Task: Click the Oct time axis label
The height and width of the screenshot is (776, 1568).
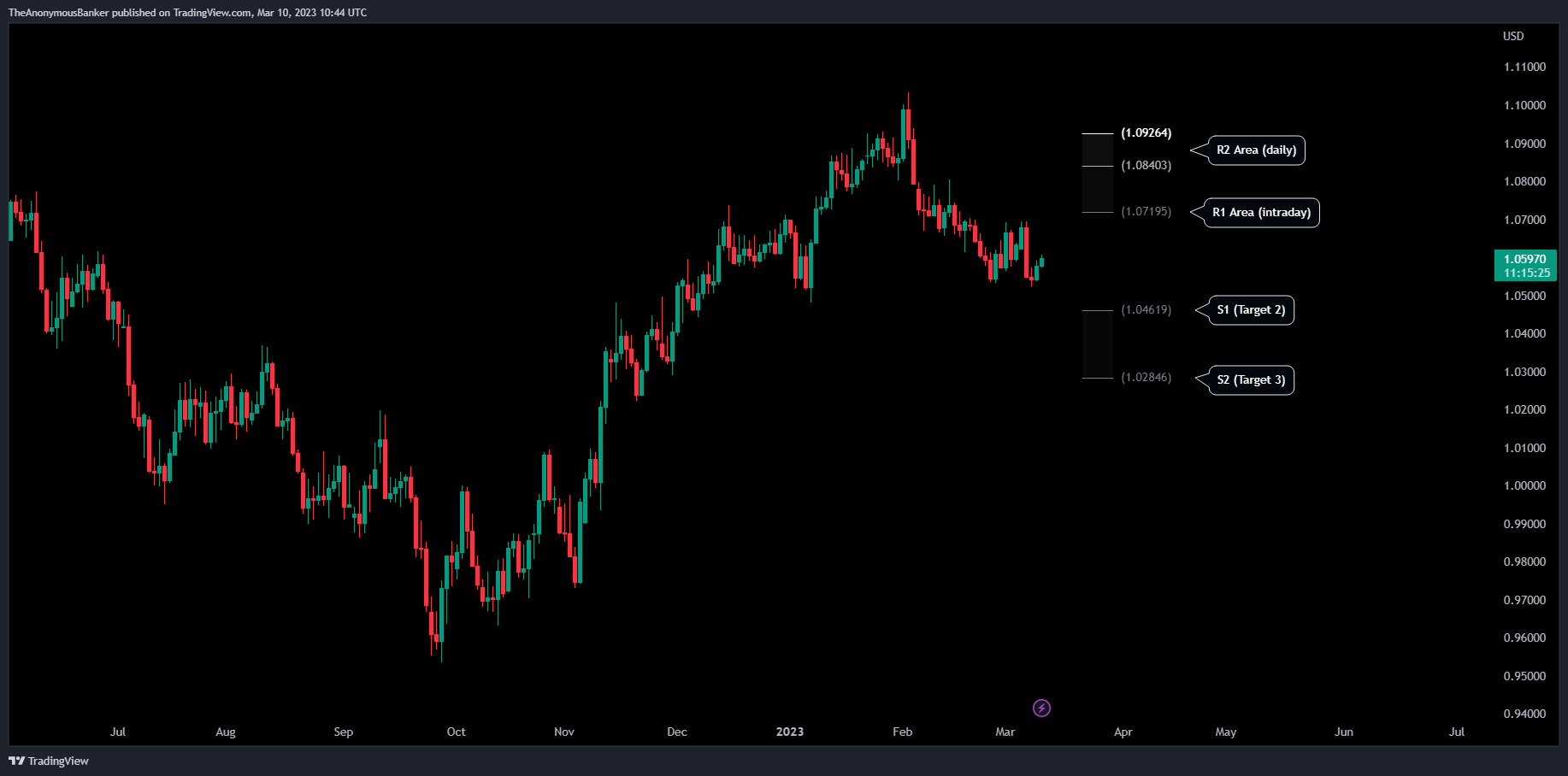Action: tap(457, 732)
